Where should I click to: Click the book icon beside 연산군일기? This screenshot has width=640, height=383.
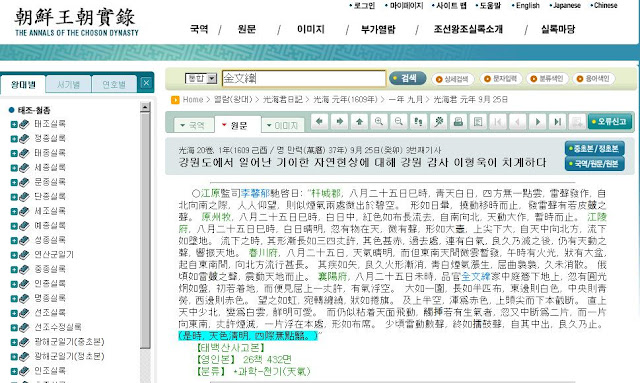(24, 255)
